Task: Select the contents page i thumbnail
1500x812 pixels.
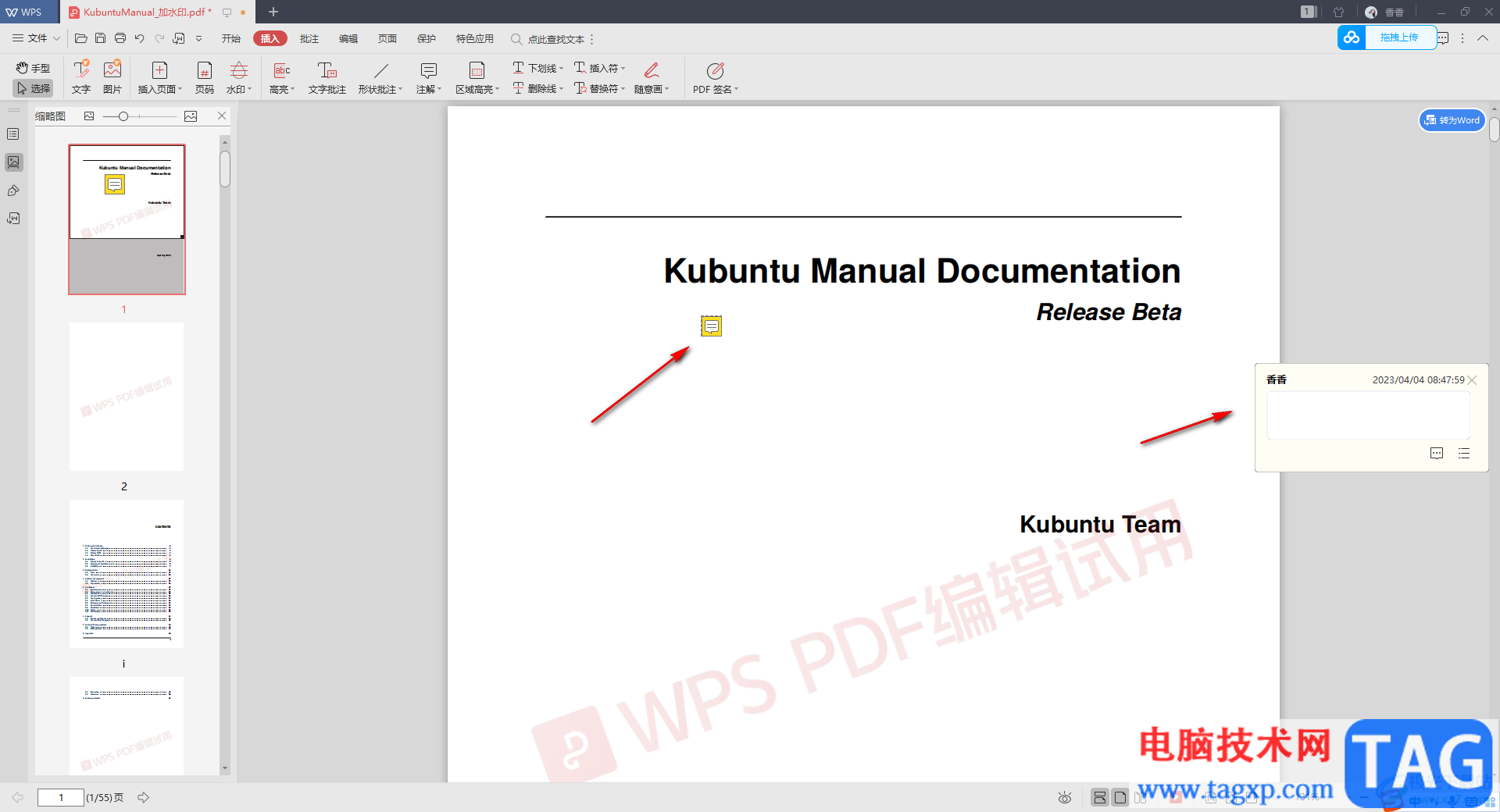Action: pyautogui.click(x=127, y=574)
